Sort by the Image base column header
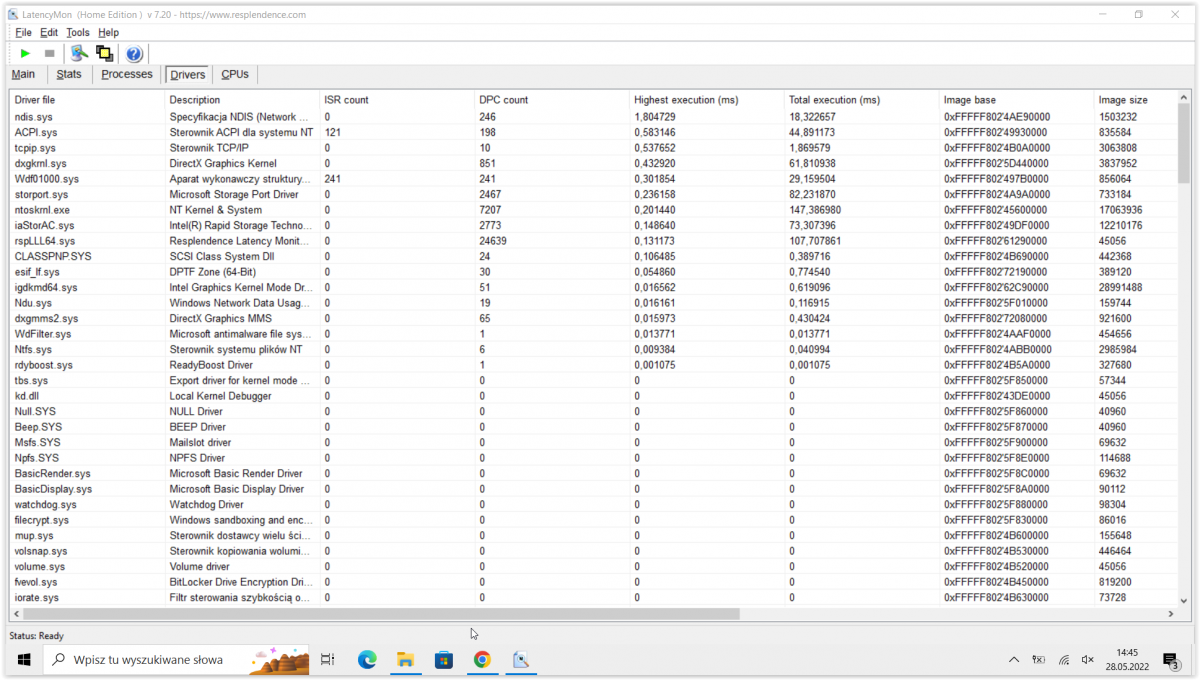 click(1016, 100)
